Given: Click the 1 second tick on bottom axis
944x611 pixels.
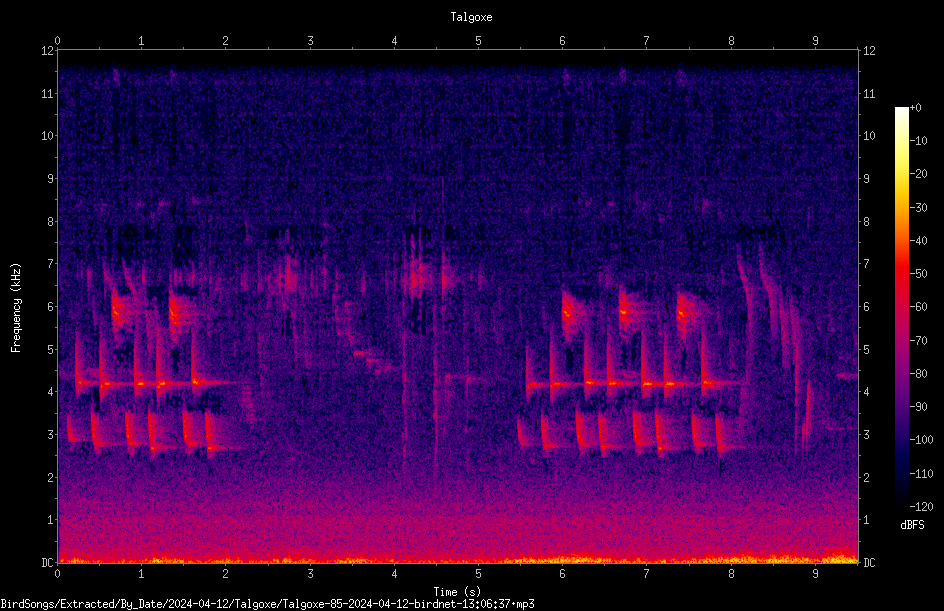Looking at the screenshot, I should click(141, 574).
